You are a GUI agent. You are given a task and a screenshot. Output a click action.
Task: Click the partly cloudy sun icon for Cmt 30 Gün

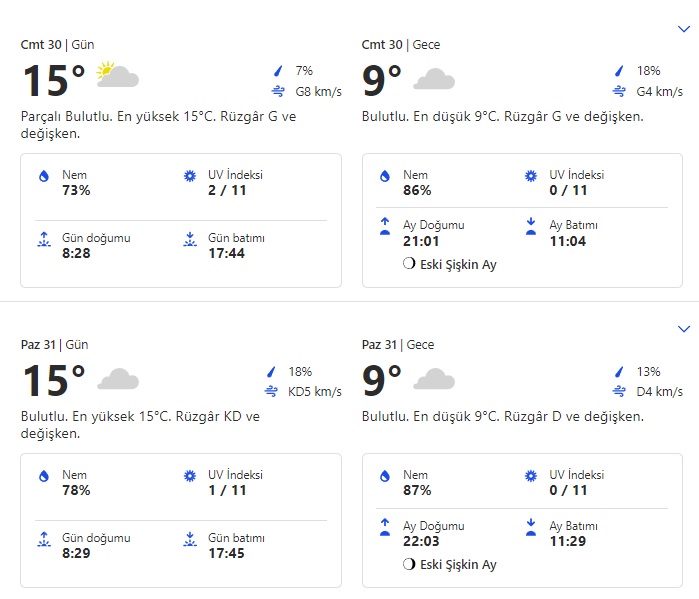point(117,76)
